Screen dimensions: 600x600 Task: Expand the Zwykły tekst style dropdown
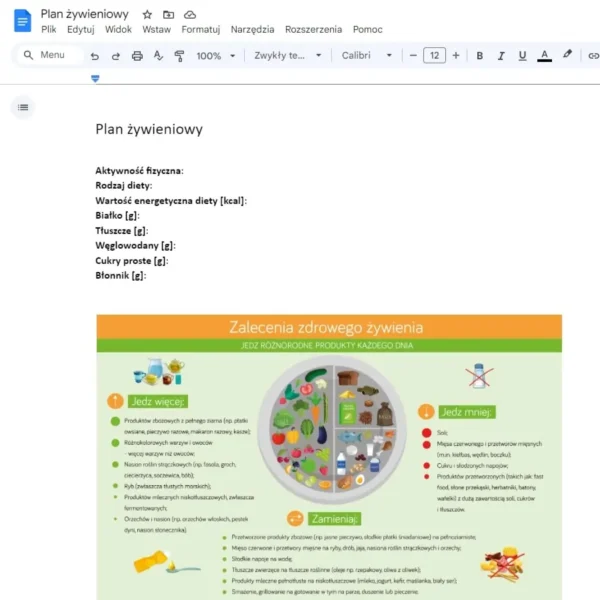click(x=288, y=55)
